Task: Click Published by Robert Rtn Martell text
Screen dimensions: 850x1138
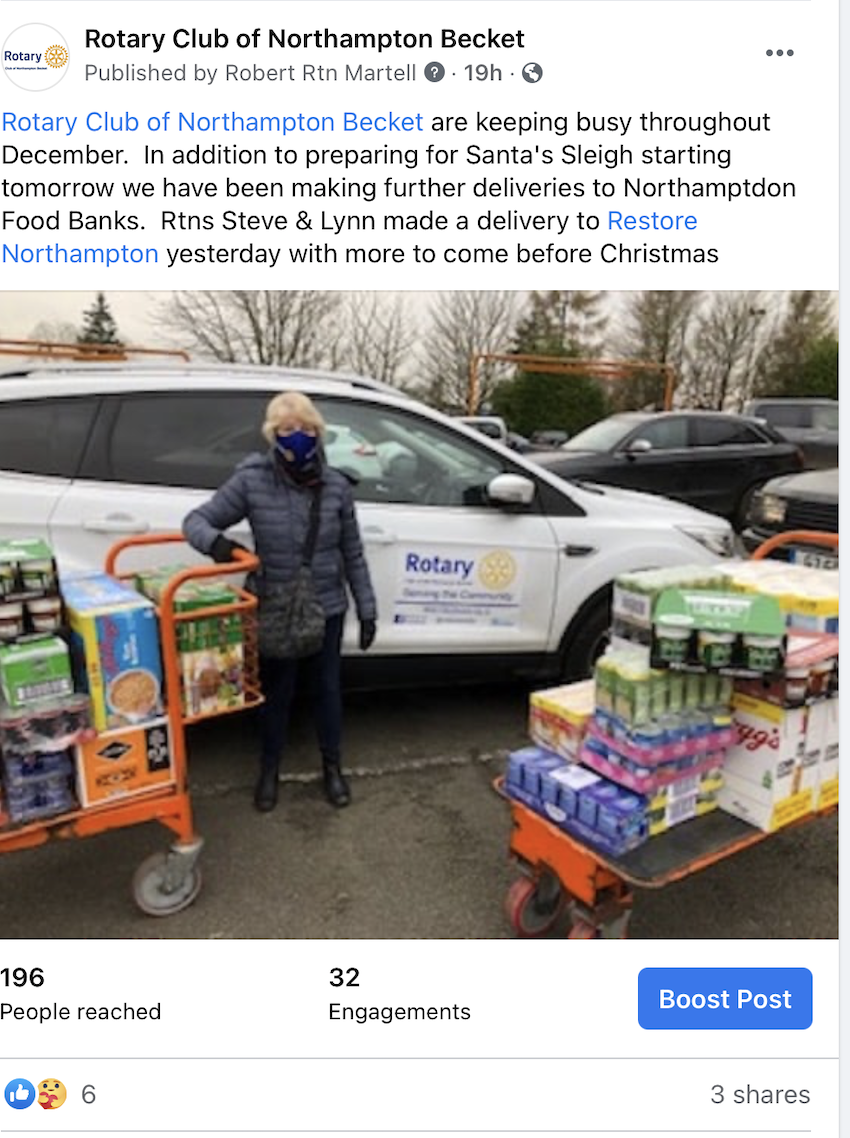Action: pyautogui.click(x=250, y=73)
